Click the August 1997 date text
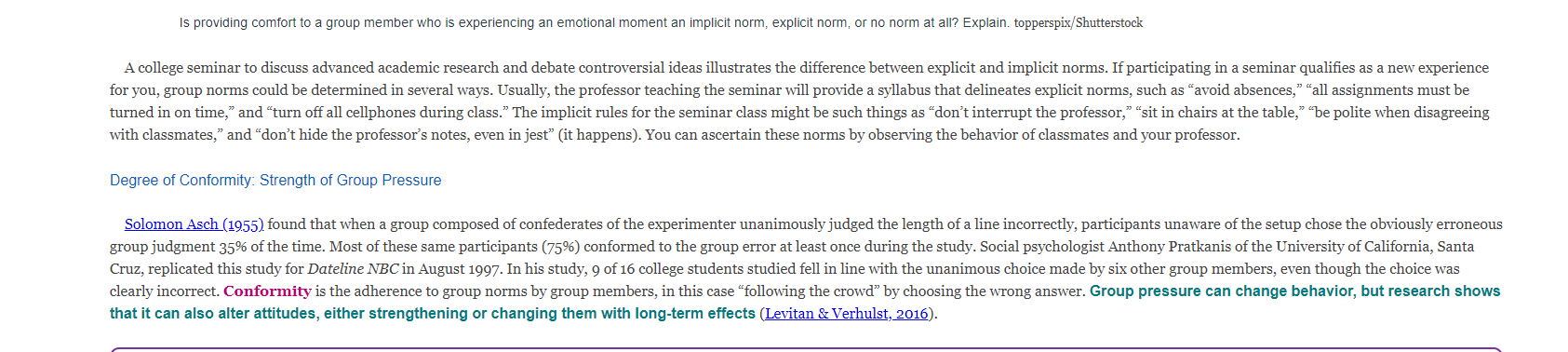The image size is (1568, 352). pos(460,269)
